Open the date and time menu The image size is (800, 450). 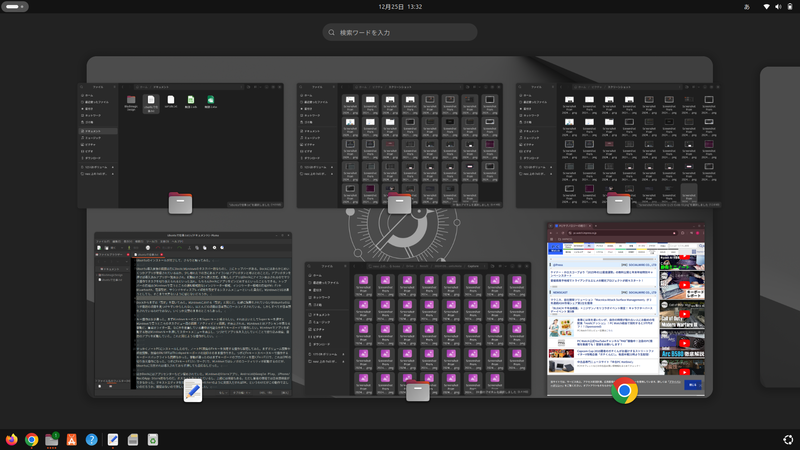tap(400, 7)
